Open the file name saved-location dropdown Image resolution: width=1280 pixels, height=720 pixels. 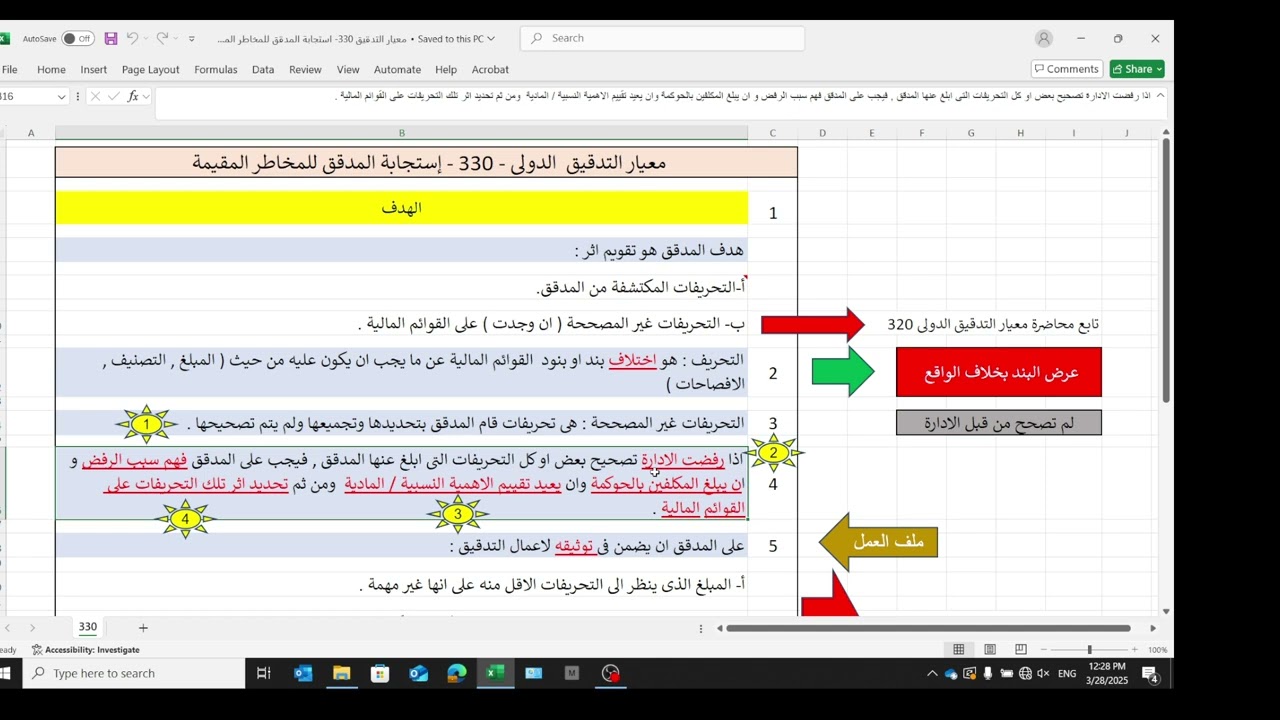[x=491, y=39]
